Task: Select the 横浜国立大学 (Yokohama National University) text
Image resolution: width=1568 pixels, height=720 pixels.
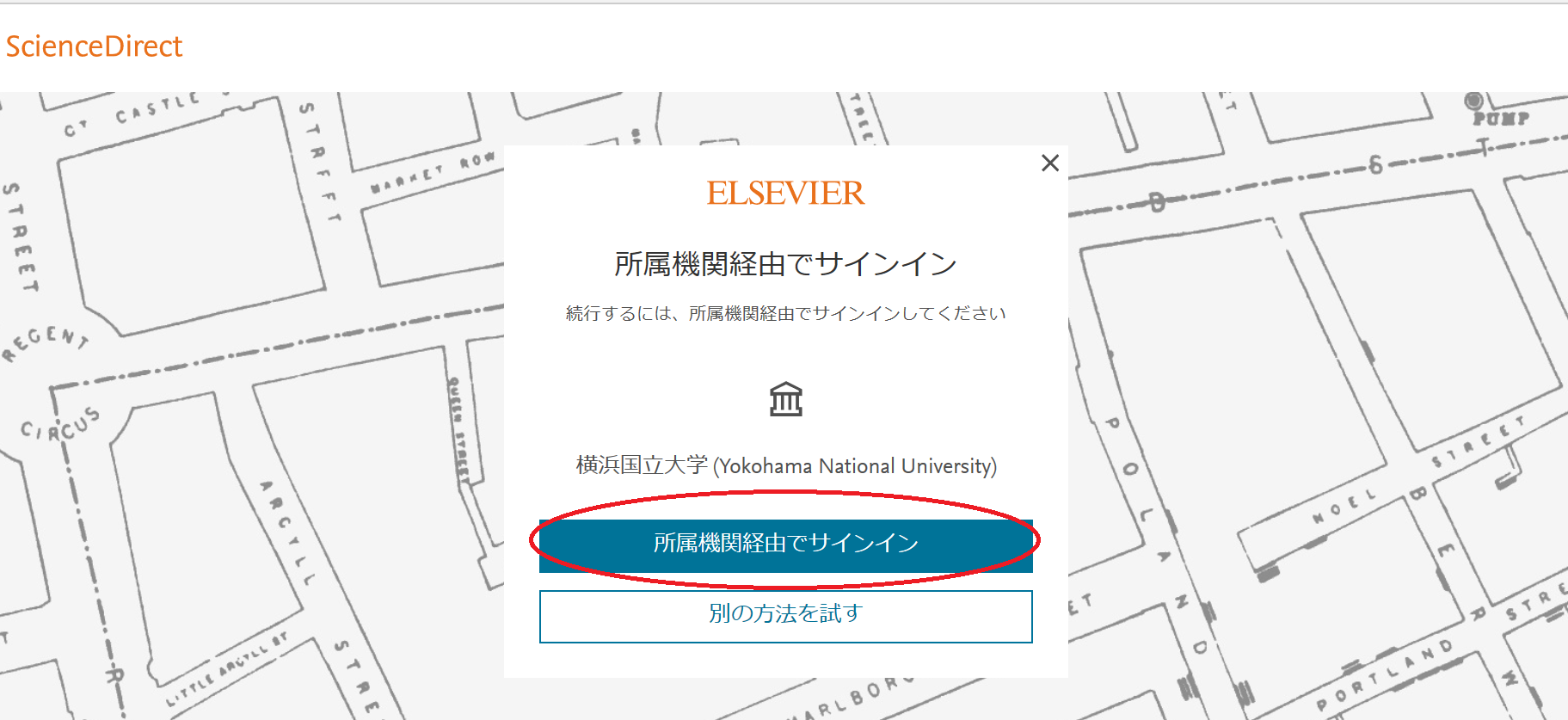Action: click(x=786, y=466)
